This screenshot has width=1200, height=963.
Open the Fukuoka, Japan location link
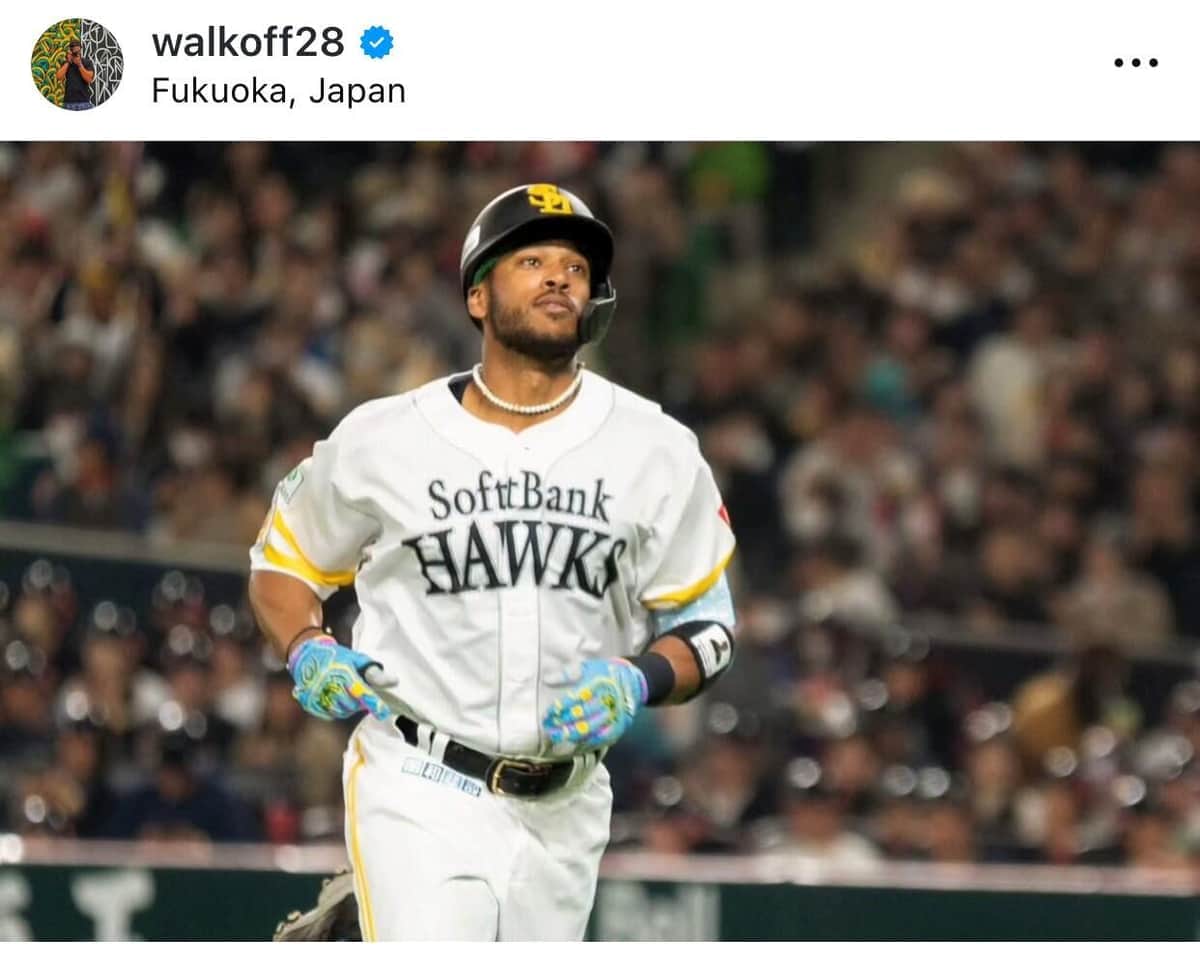(x=279, y=91)
